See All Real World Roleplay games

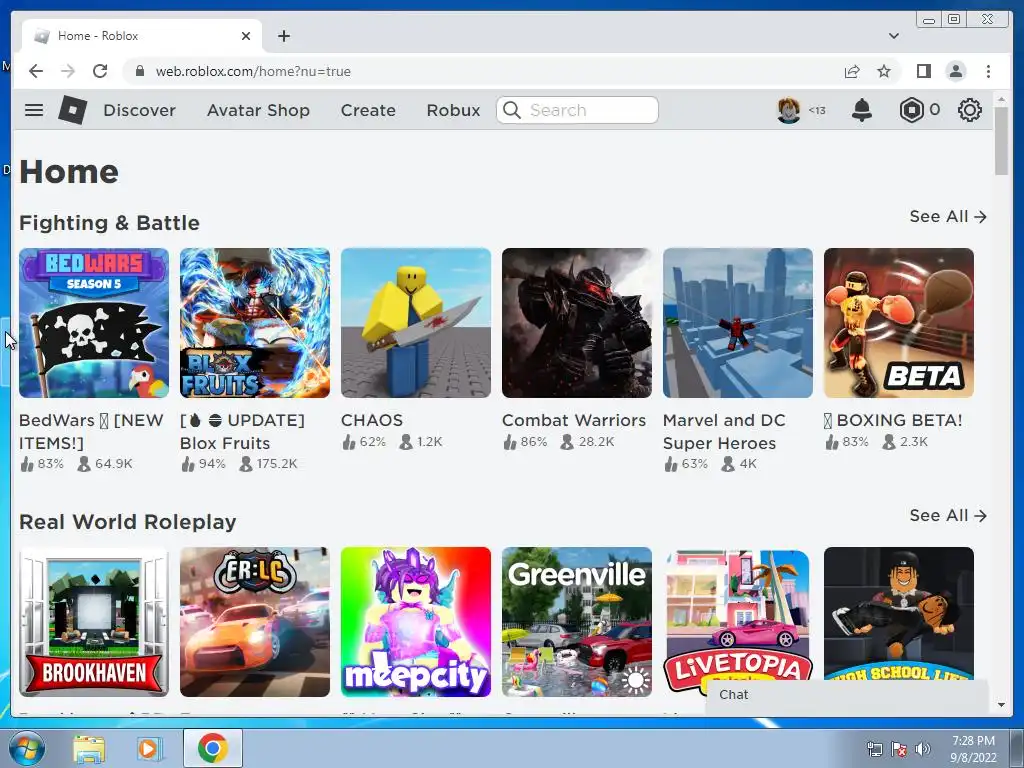click(x=948, y=515)
